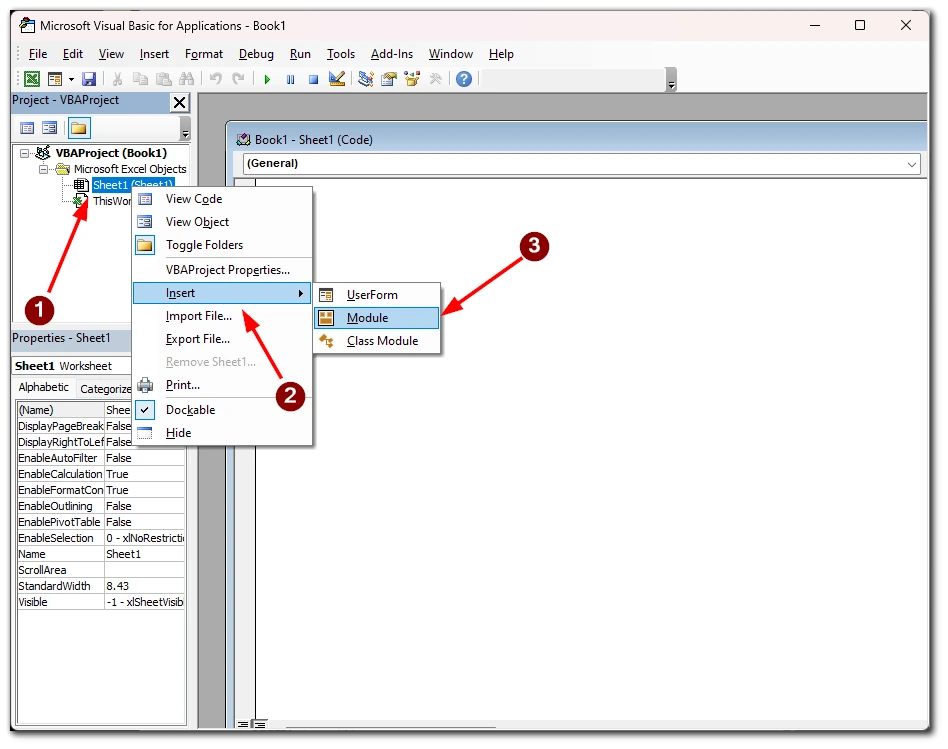Click the Copy toolbar icon
This screenshot has height=749, width=948.
140,79
